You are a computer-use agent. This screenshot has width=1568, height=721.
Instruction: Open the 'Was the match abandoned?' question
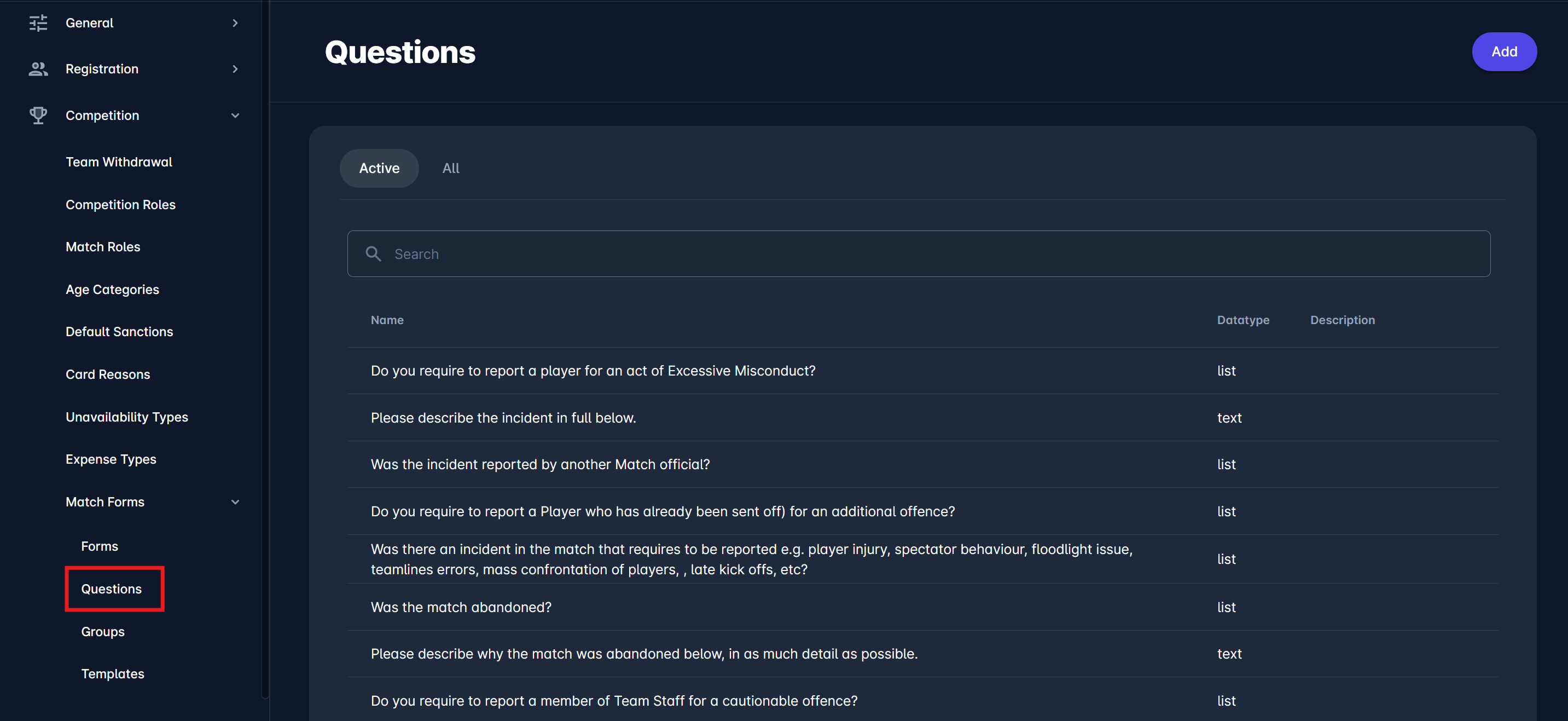tap(461, 607)
